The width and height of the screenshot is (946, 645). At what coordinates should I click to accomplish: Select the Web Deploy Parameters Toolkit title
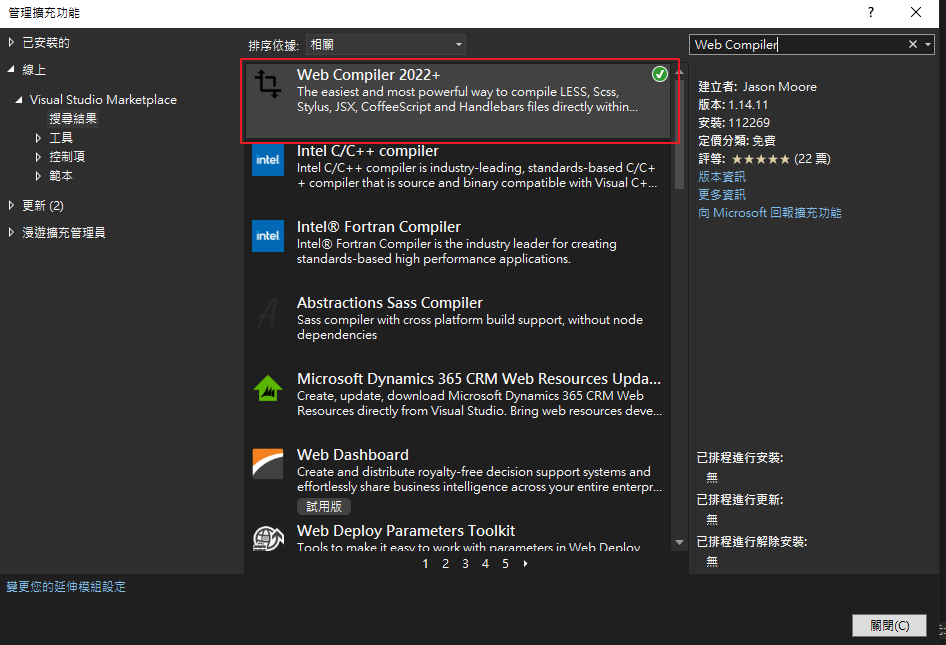click(405, 531)
